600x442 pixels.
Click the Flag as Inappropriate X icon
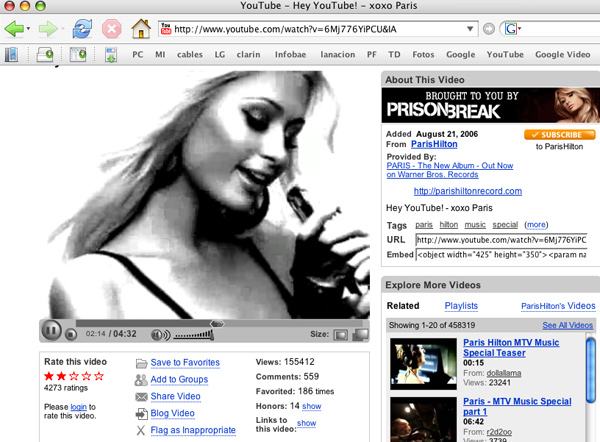tap(141, 430)
